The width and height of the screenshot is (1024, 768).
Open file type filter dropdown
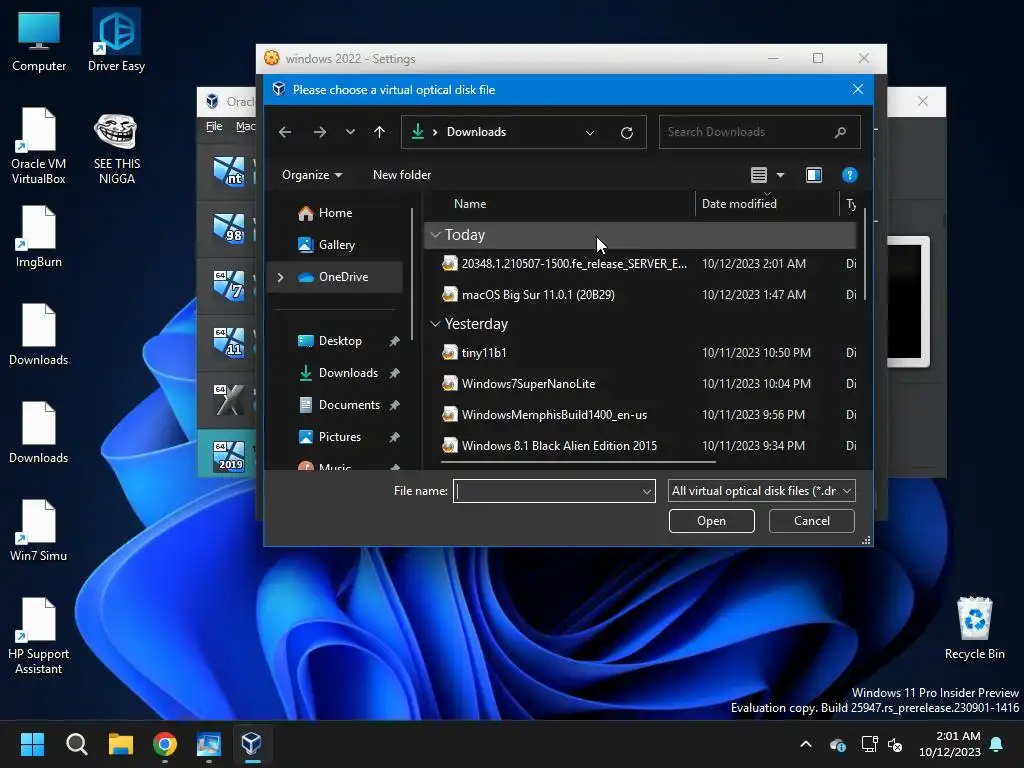click(761, 491)
